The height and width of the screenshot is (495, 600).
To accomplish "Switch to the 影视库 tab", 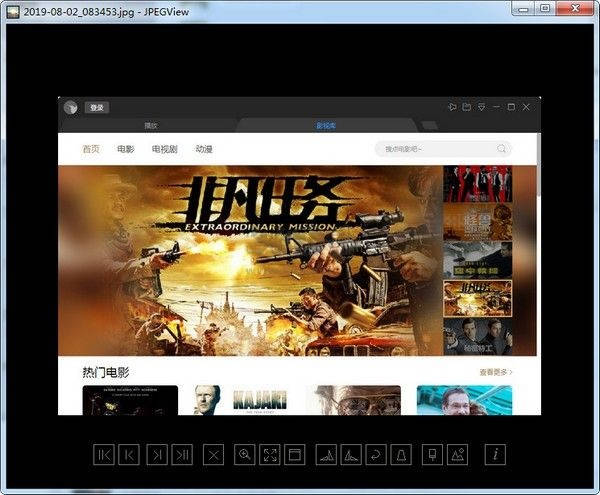I will [x=326, y=126].
